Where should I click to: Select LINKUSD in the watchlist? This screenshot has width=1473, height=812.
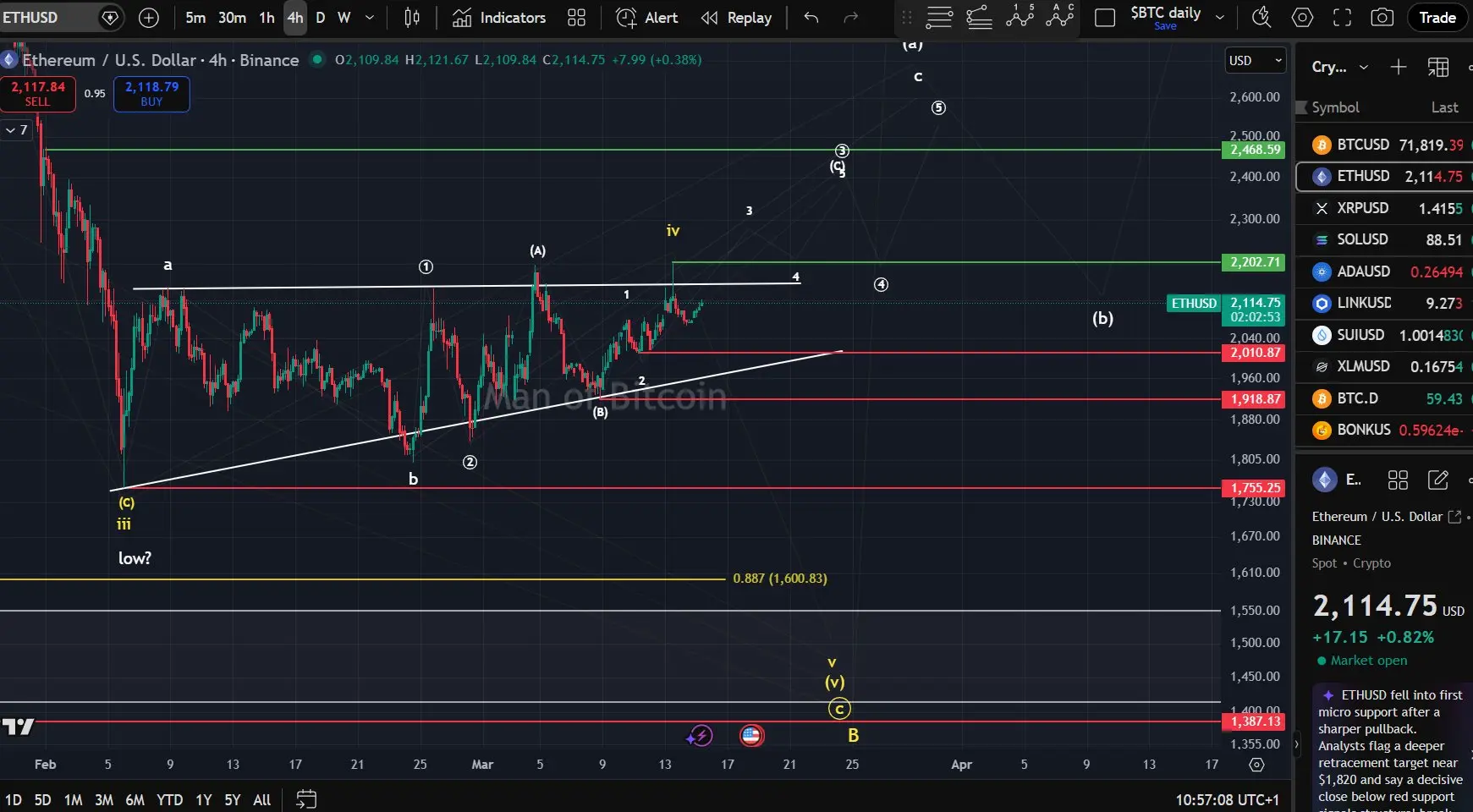[1384, 303]
